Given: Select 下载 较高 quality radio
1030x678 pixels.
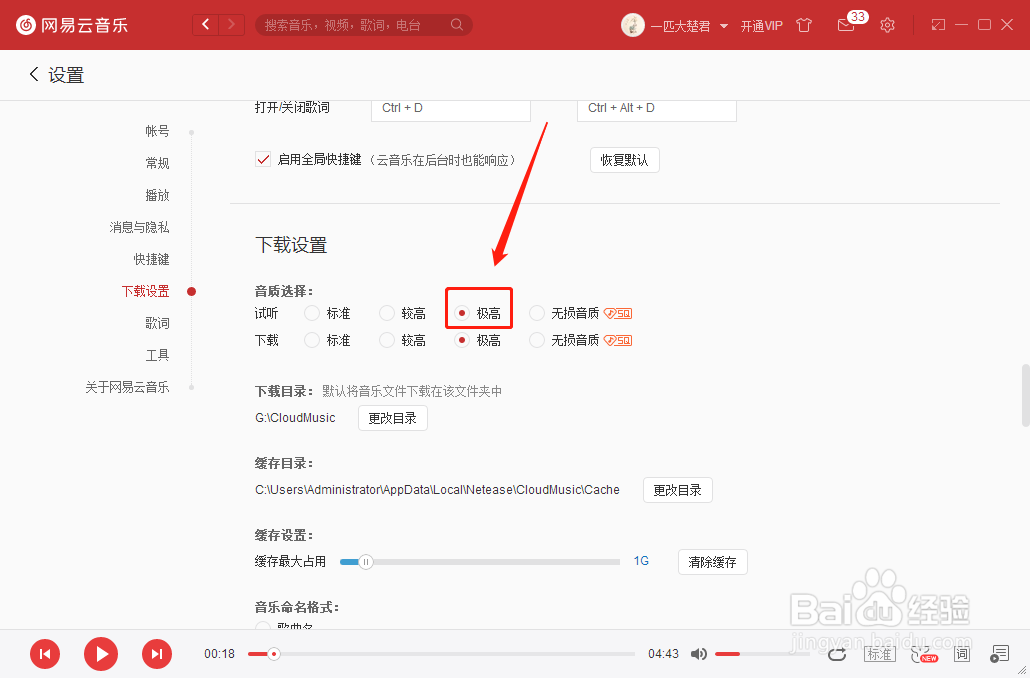Looking at the screenshot, I should point(387,340).
